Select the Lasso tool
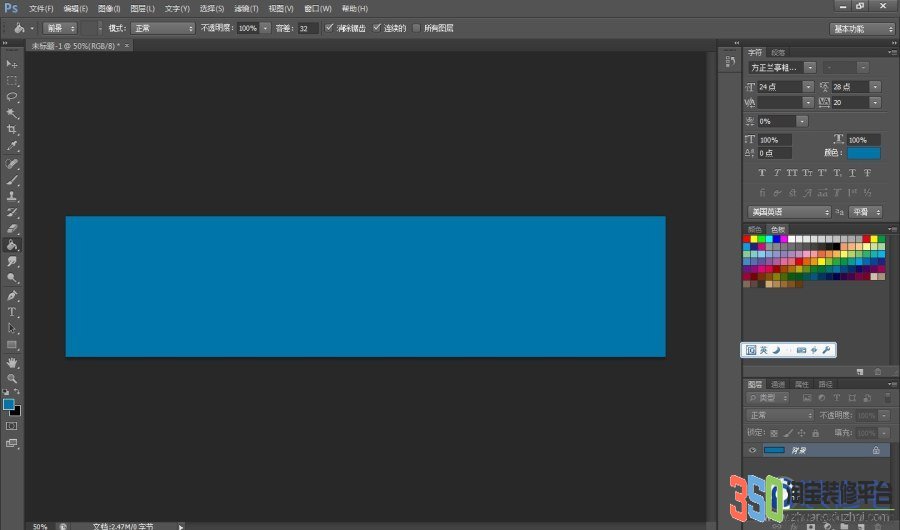The width and height of the screenshot is (900, 530). [11, 96]
